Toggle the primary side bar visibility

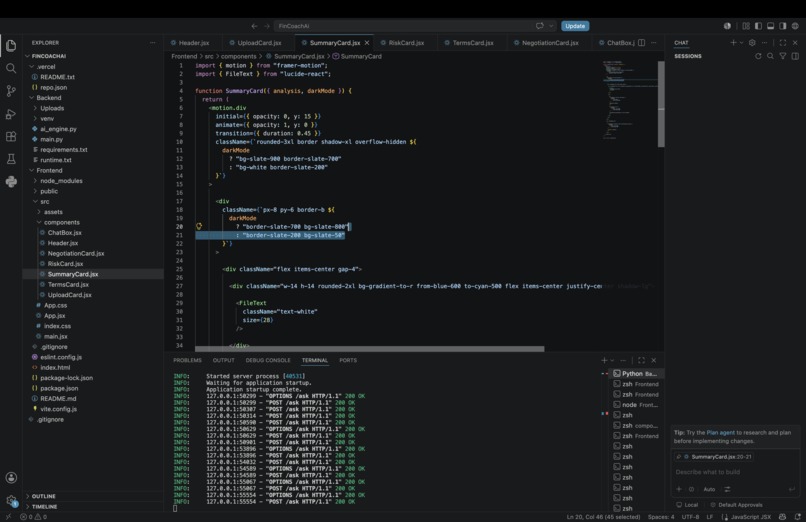click(x=758, y=26)
